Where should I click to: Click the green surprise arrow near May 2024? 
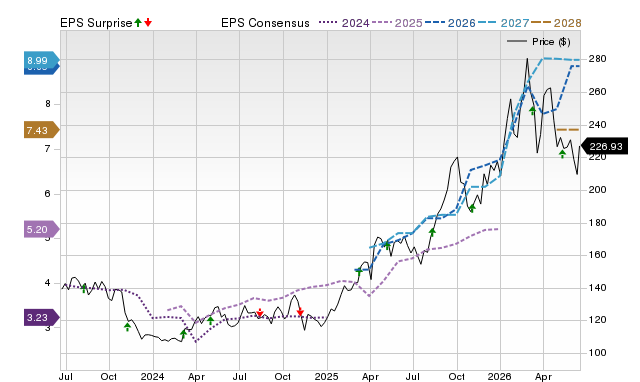click(210, 320)
